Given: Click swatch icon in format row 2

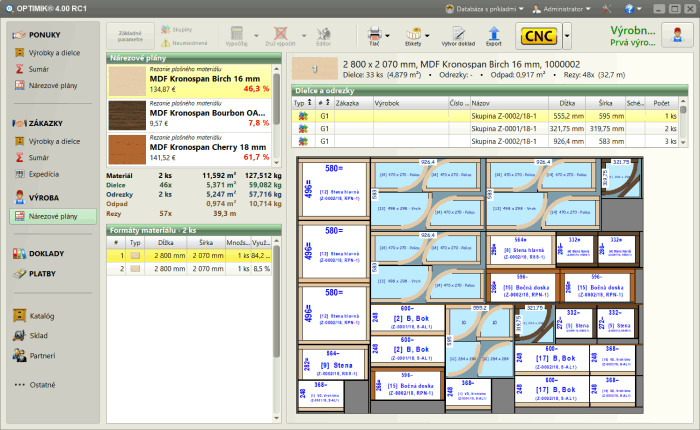Looking at the screenshot, I should tap(135, 269).
